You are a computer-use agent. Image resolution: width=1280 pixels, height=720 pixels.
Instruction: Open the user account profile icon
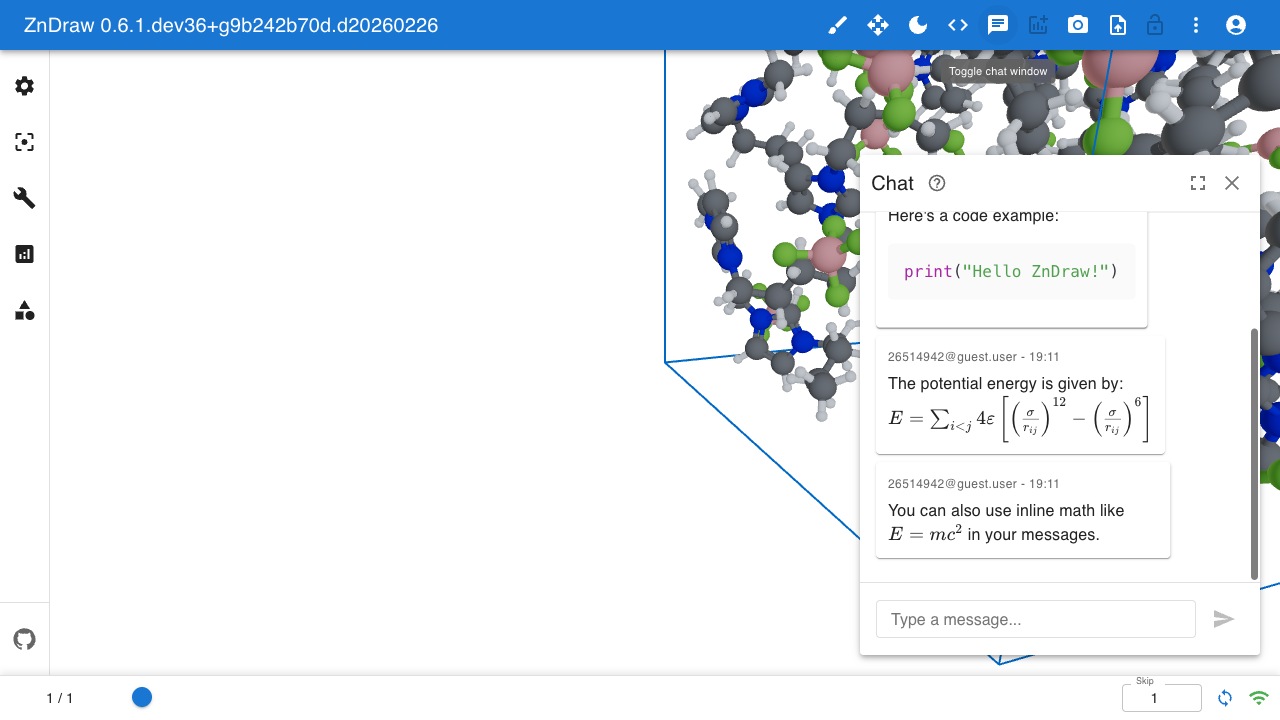point(1236,25)
